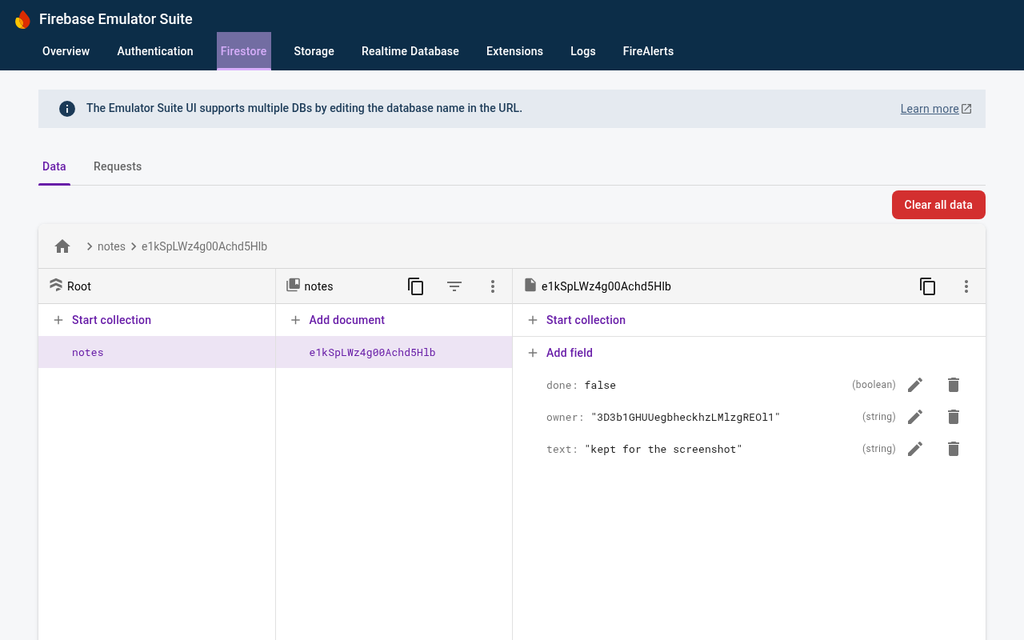1024x640 pixels.
Task: Click the Firebase Emulator Suite title
Action: (116, 19)
